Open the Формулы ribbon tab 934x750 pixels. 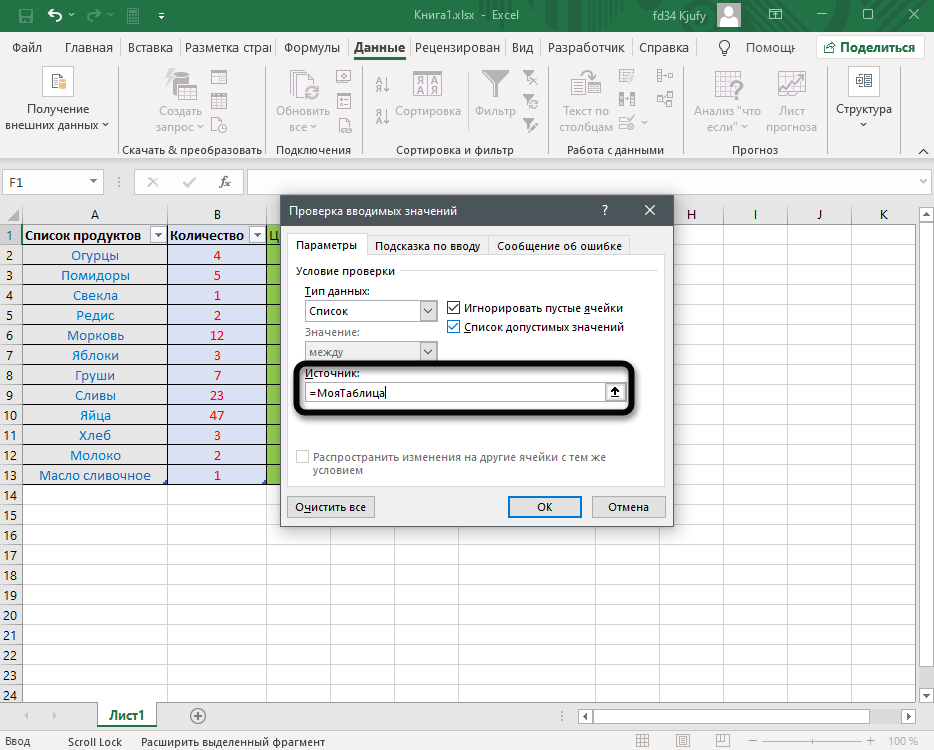click(312, 47)
